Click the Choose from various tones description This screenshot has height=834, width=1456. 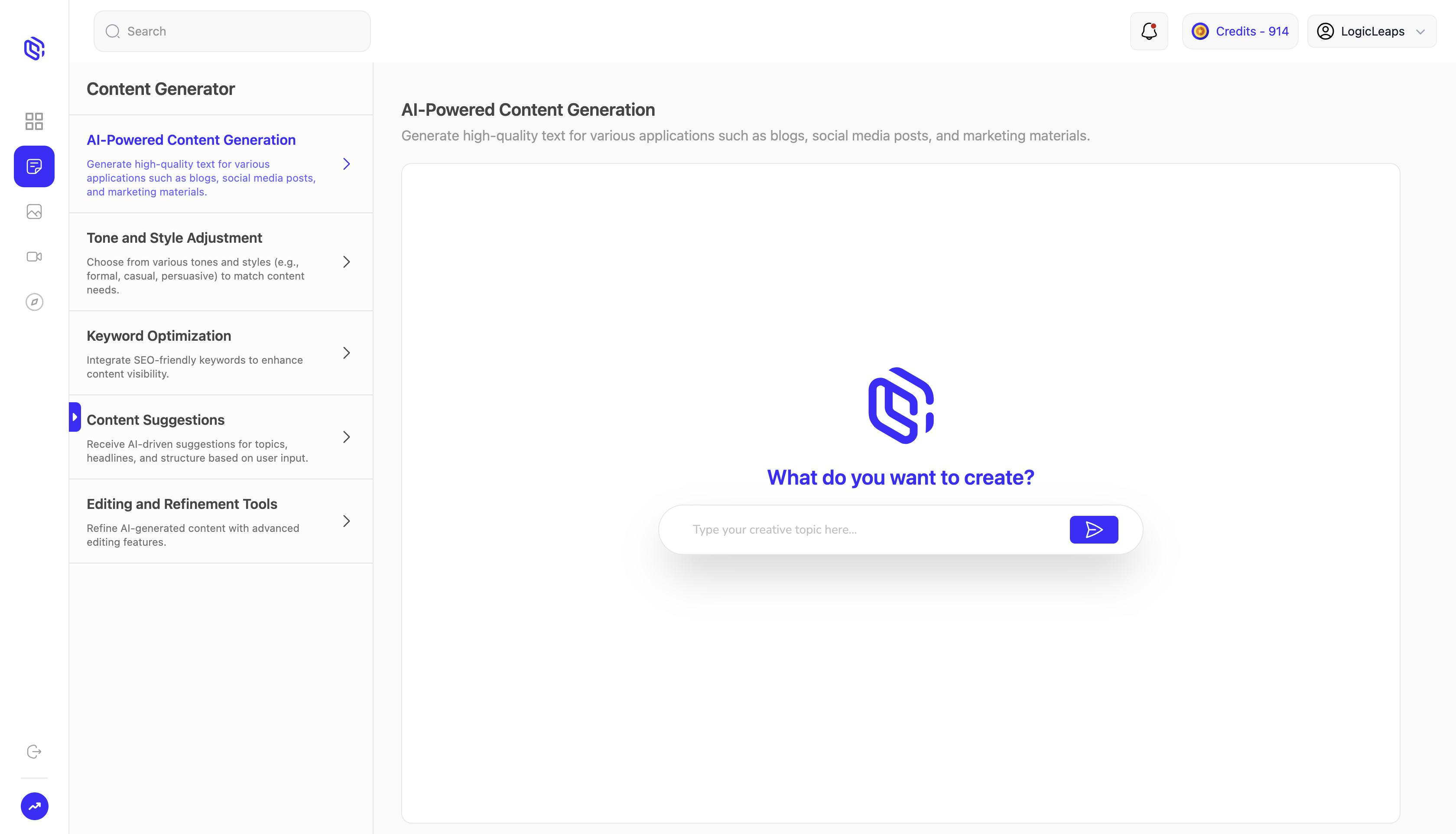(x=195, y=276)
